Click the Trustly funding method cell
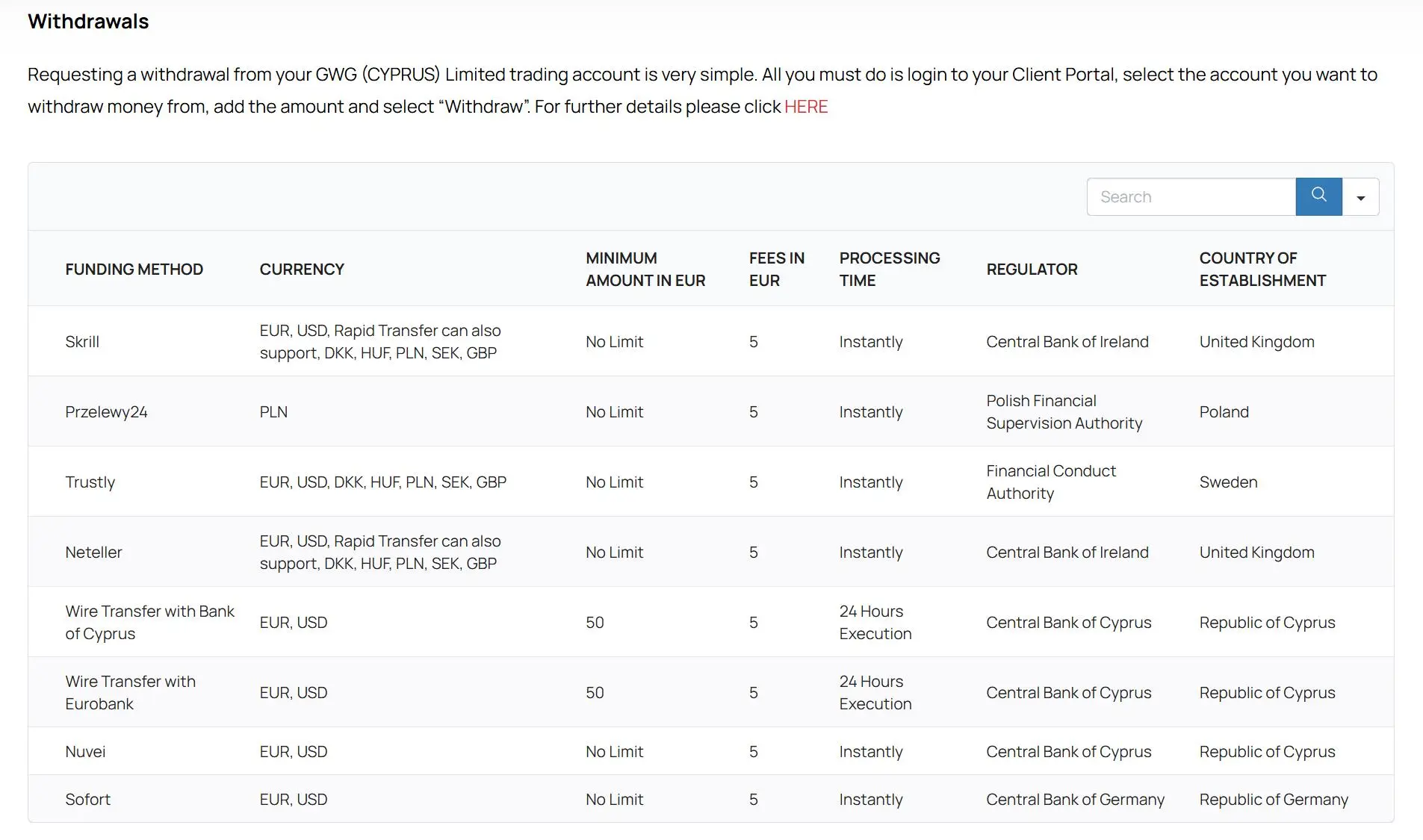1423x840 pixels. point(90,482)
